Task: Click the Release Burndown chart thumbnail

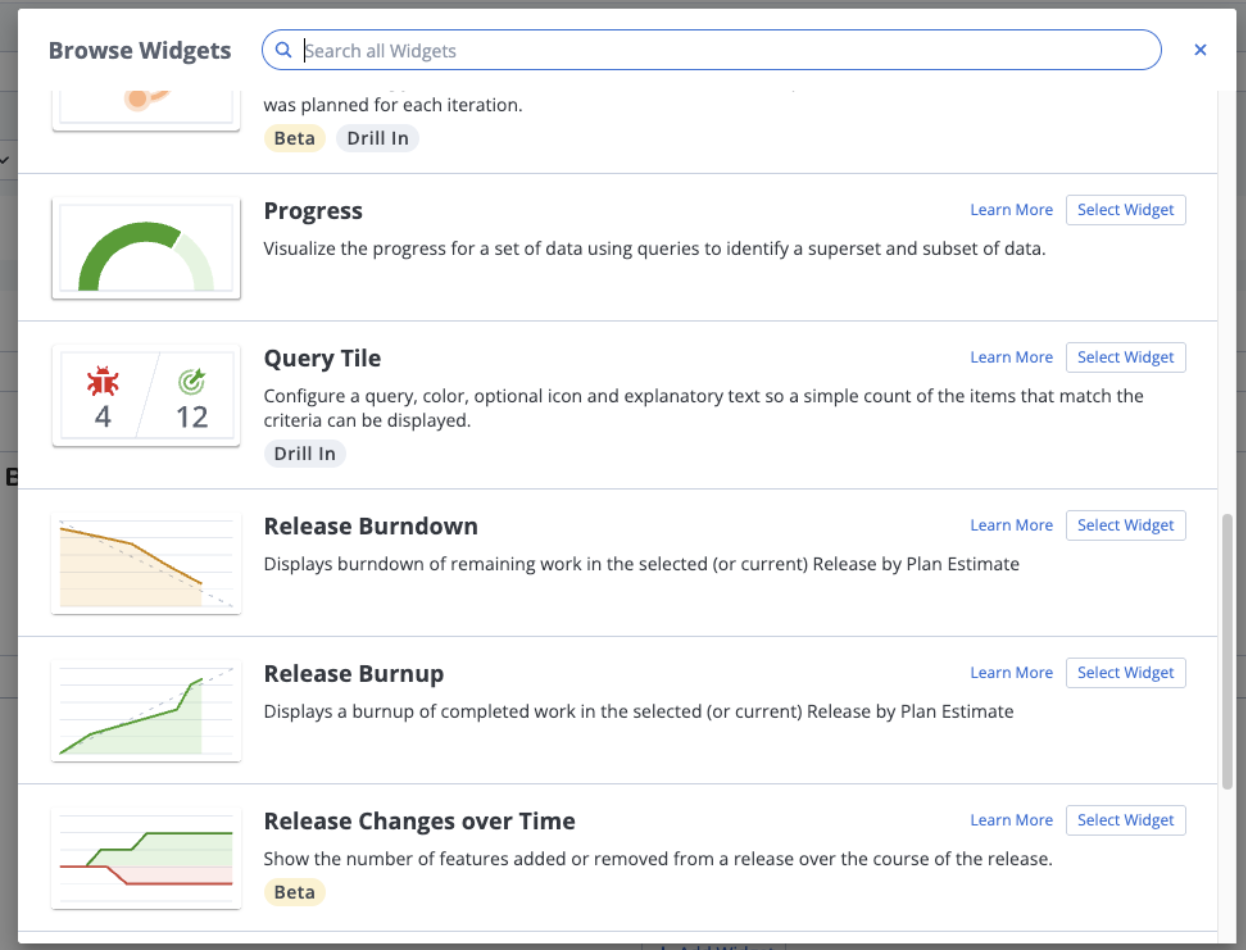Action: (146, 563)
